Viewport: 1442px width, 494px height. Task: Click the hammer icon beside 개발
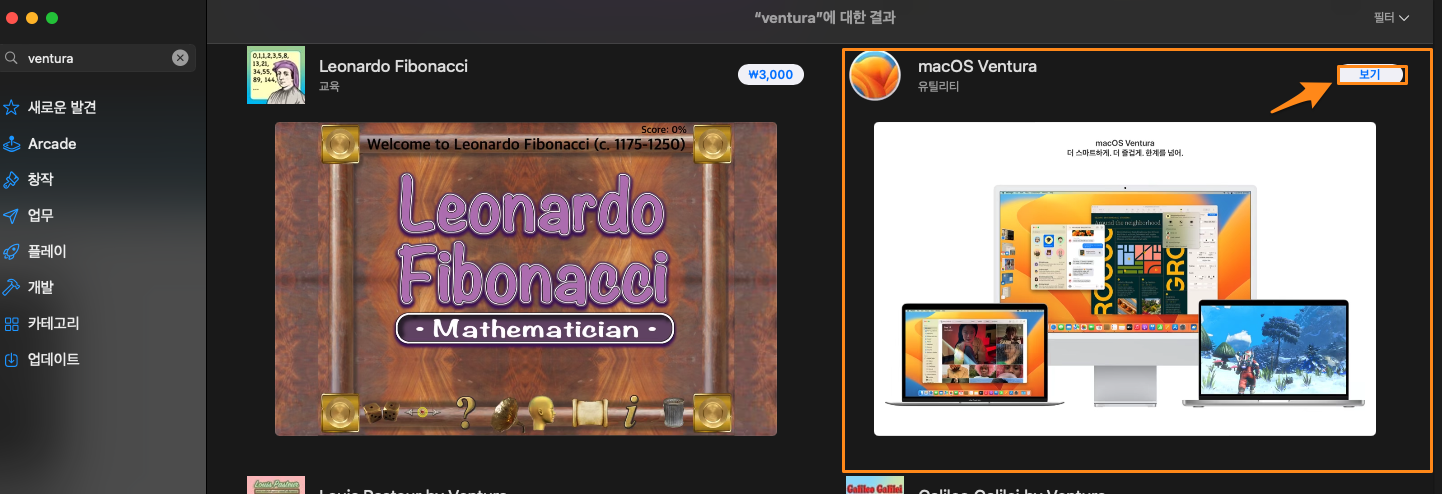[11, 288]
